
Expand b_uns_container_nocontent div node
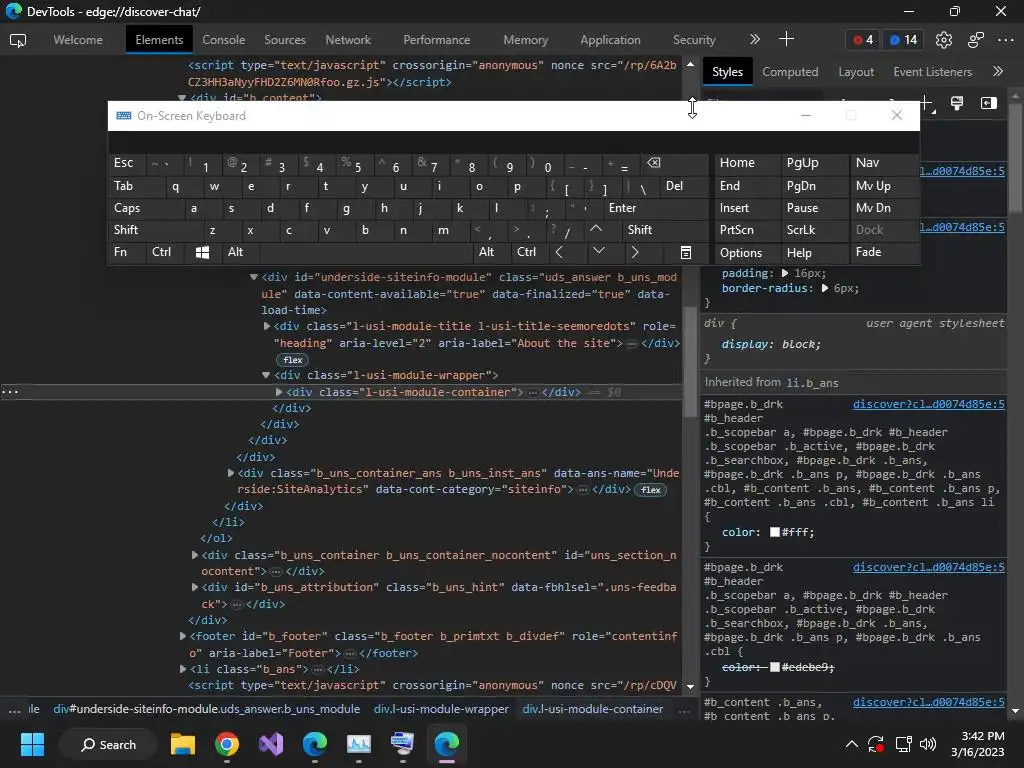195,555
